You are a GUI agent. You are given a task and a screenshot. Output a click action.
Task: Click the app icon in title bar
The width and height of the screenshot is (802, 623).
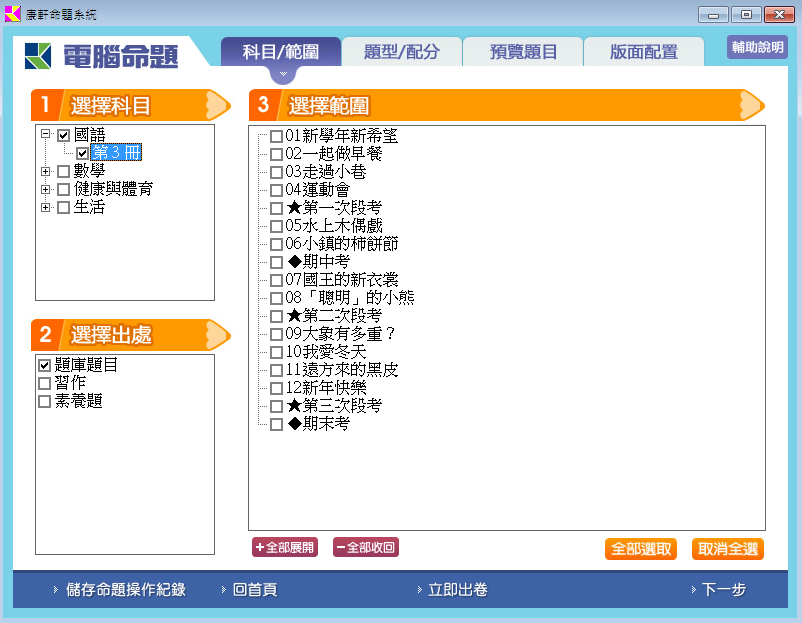tap(12, 14)
